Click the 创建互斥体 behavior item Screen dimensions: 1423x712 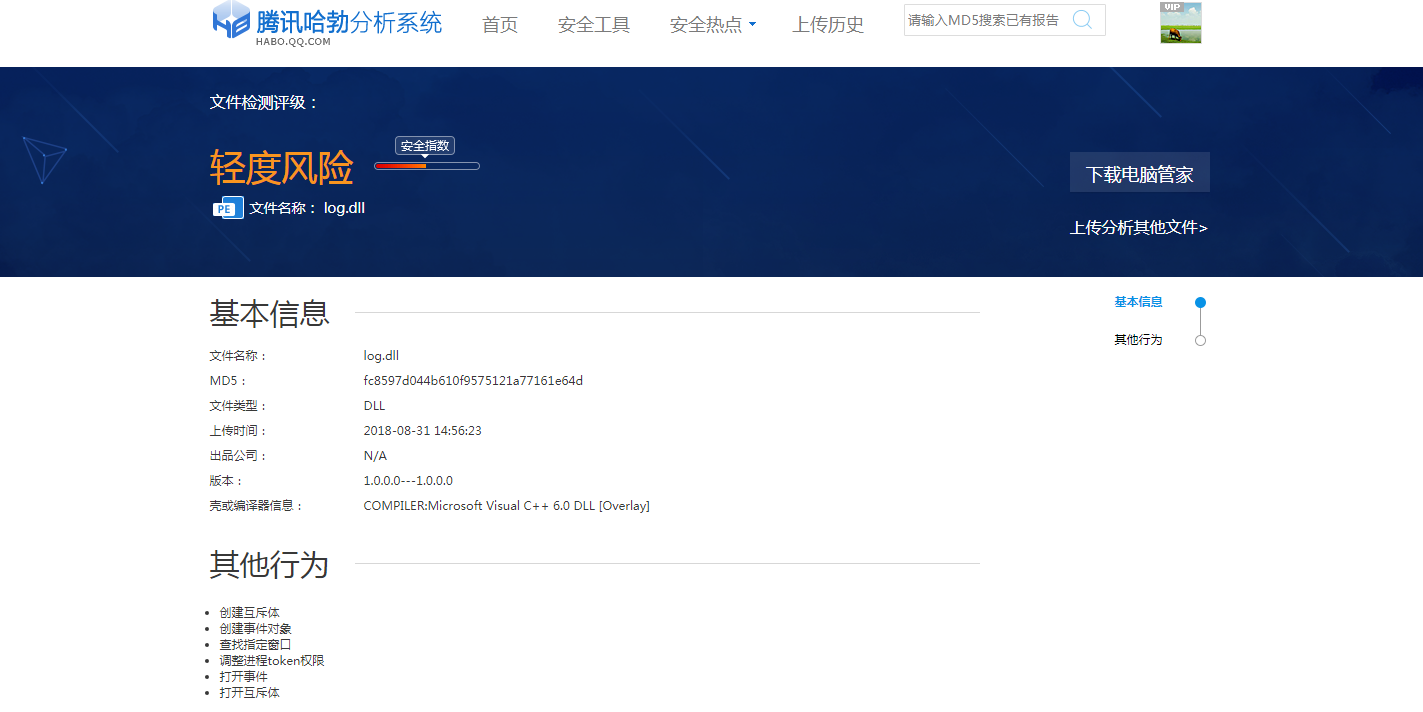coord(250,613)
